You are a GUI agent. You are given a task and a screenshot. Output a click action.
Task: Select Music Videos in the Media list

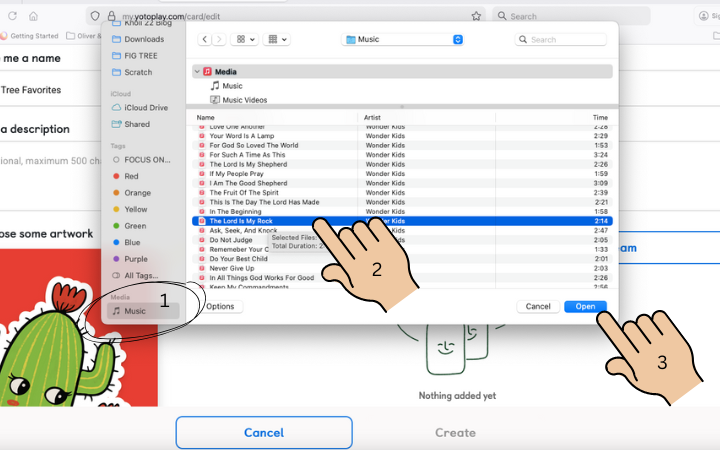tap(243, 100)
